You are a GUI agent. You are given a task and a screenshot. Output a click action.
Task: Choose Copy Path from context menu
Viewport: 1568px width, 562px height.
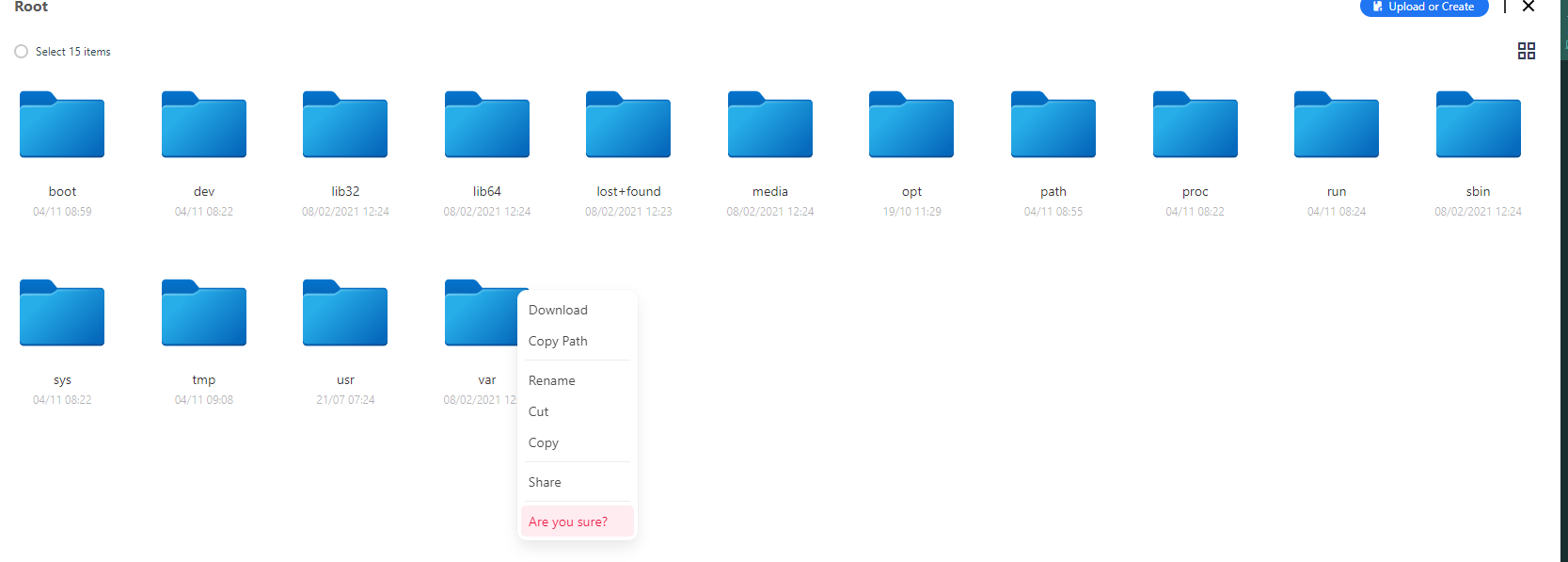578,341
